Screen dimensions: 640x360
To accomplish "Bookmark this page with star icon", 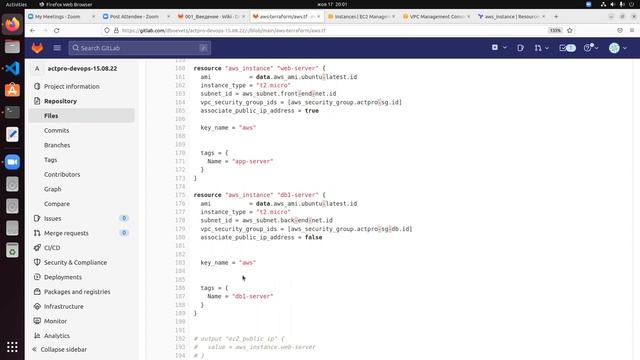I will pos(570,31).
